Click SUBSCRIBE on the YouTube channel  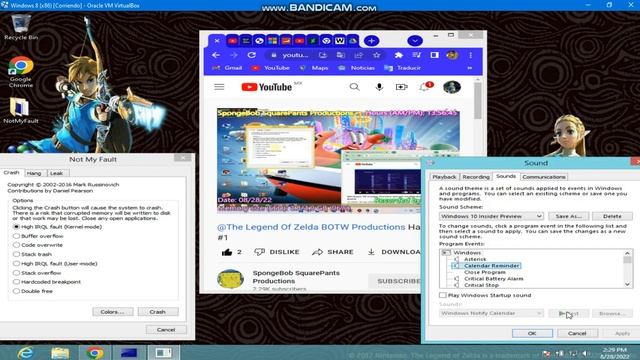(395, 281)
